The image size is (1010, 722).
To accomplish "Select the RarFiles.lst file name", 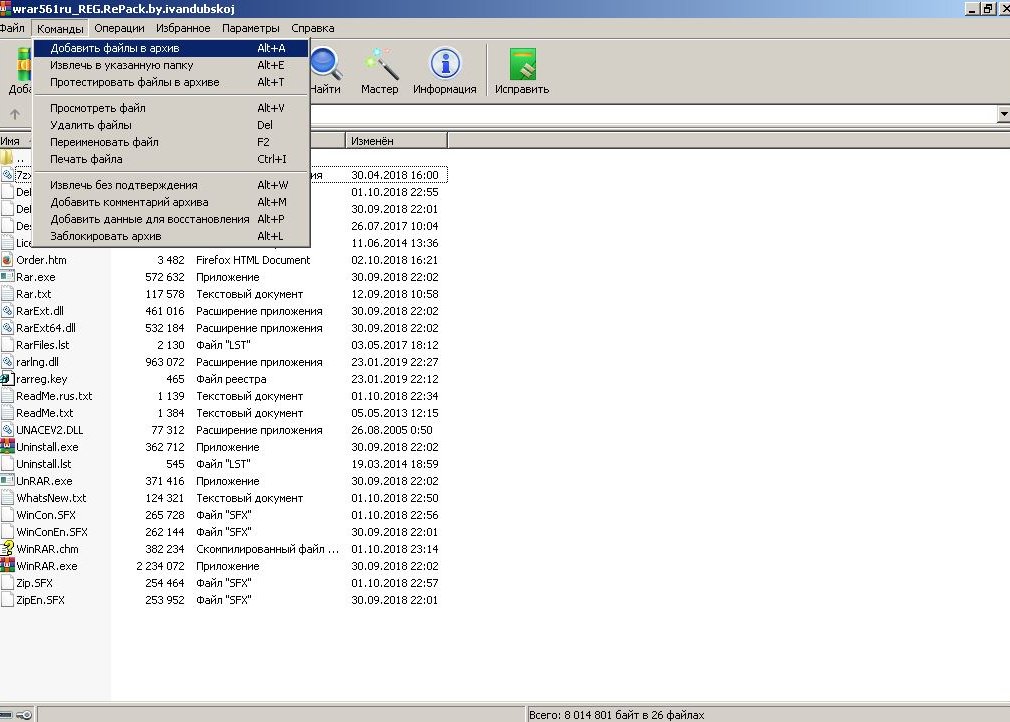I will (x=43, y=345).
